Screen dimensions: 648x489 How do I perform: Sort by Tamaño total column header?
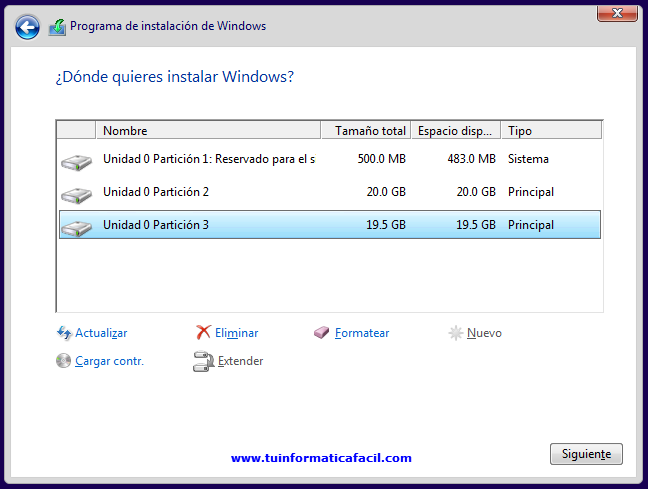point(365,131)
